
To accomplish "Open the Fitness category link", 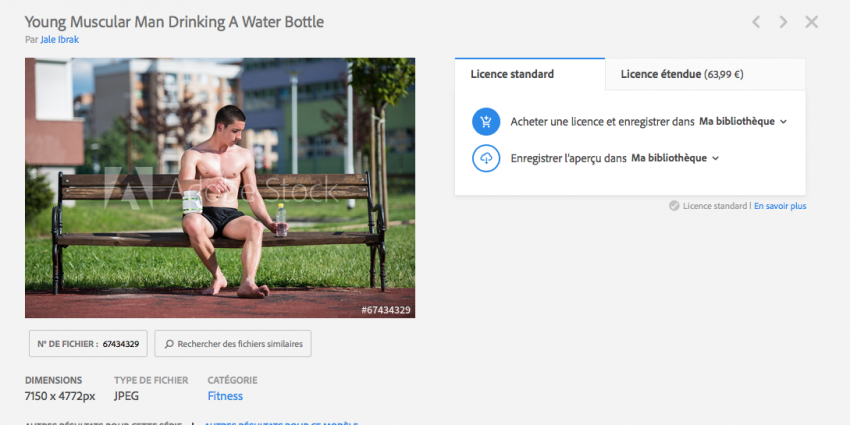I will click(225, 396).
